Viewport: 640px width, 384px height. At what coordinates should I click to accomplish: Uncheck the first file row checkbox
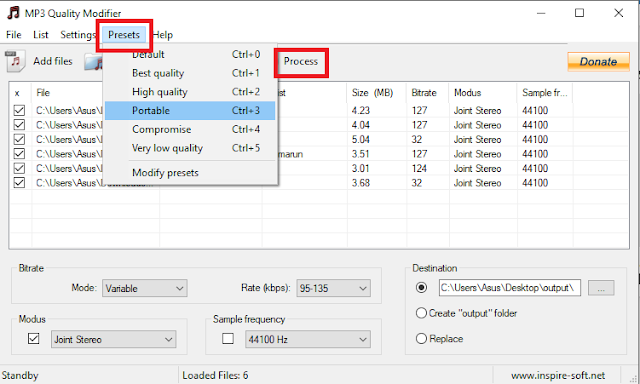pos(19,110)
